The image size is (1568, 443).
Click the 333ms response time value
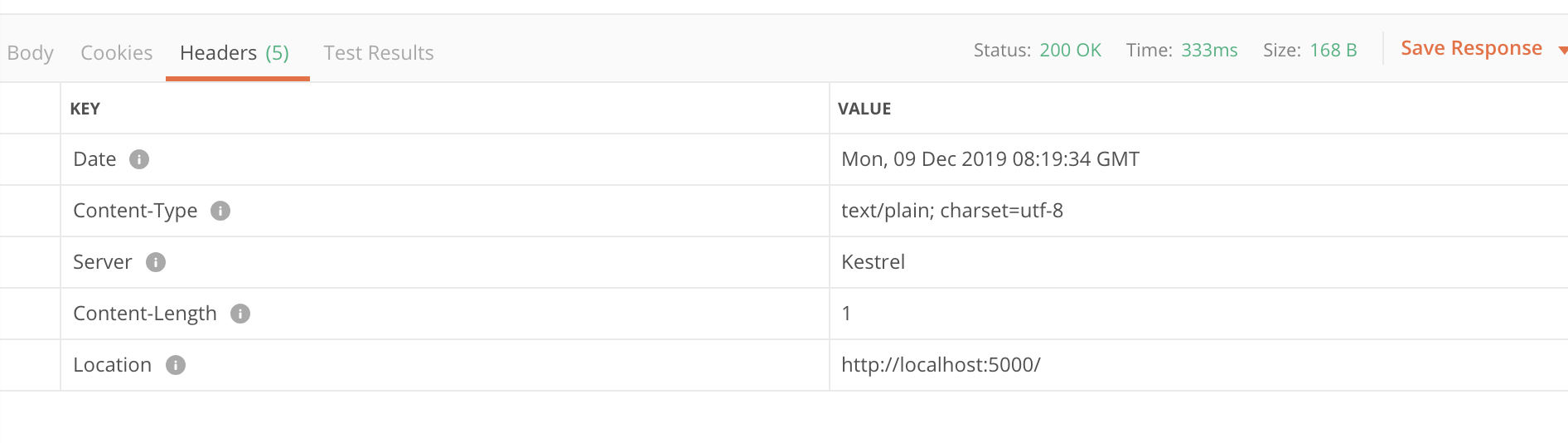(1209, 51)
